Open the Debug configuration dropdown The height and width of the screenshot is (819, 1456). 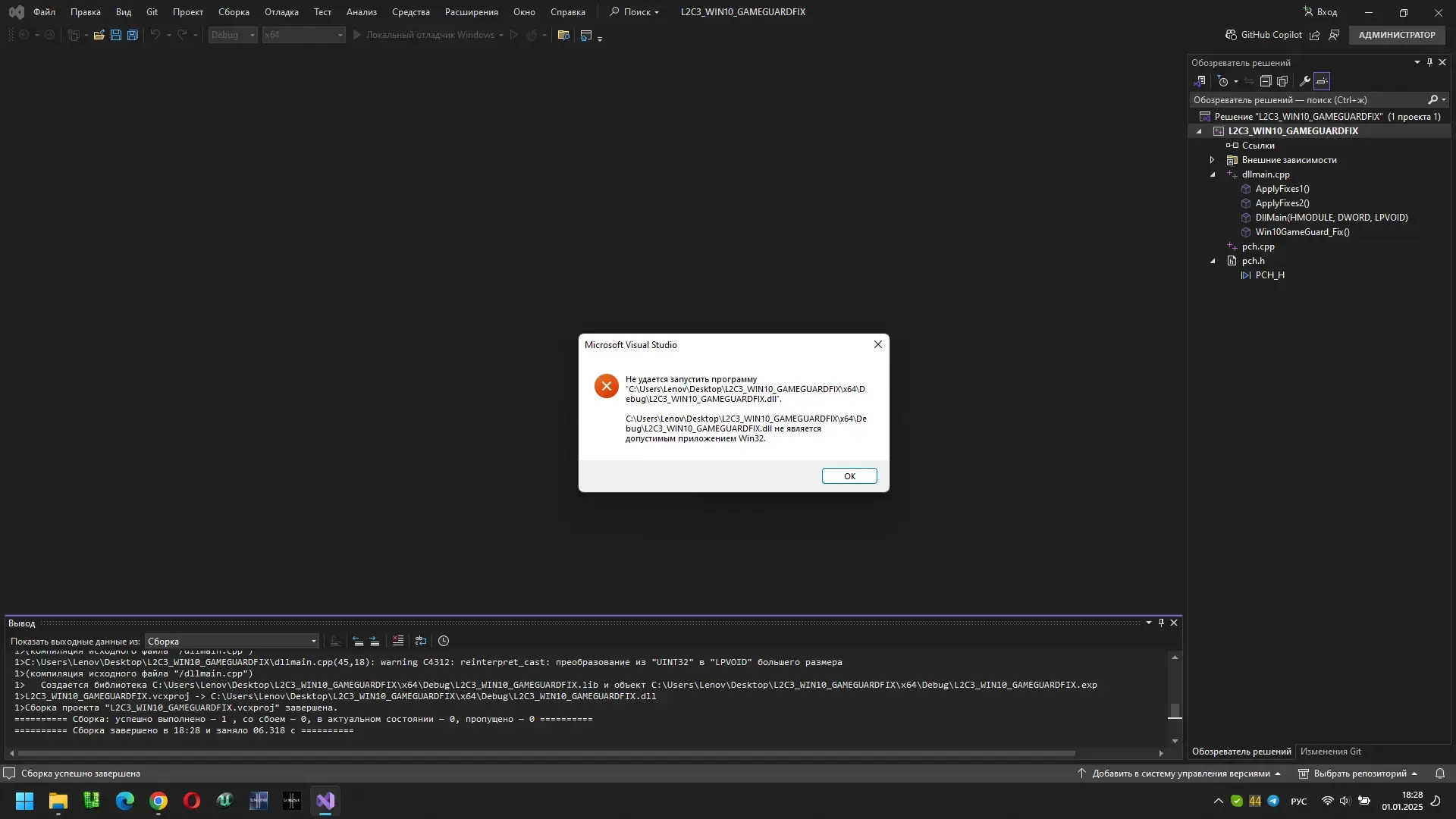[x=233, y=35]
